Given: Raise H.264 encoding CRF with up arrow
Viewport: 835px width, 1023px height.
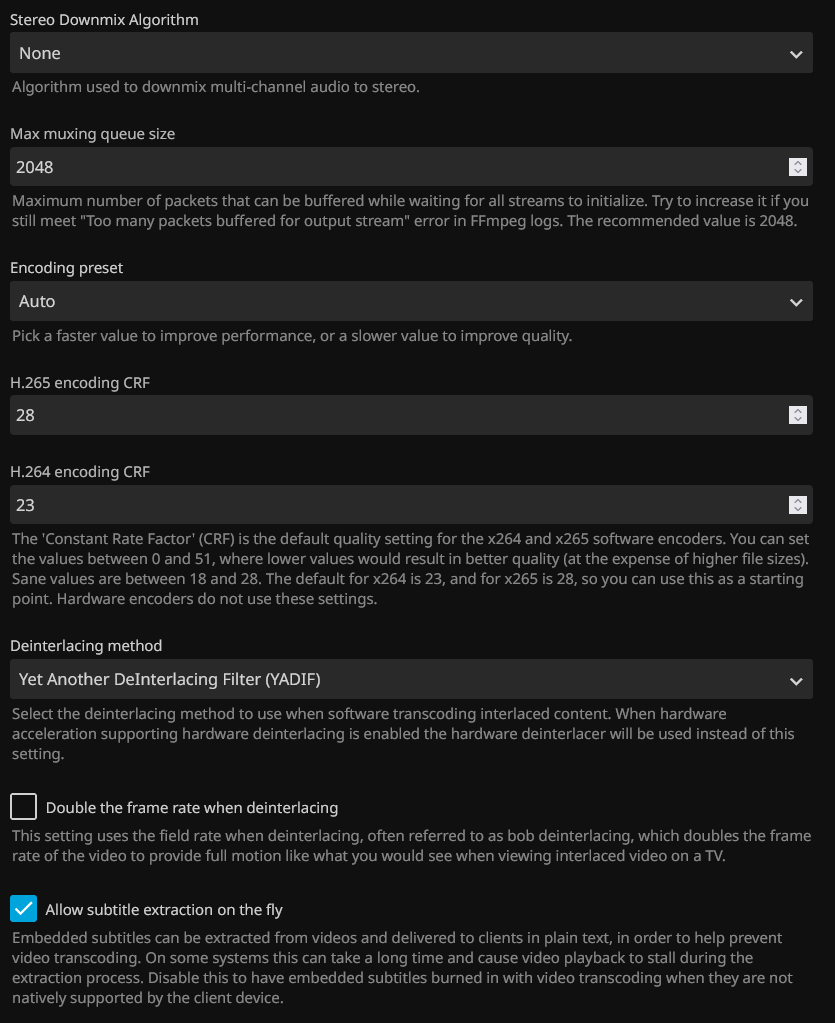Looking at the screenshot, I should click(797, 500).
